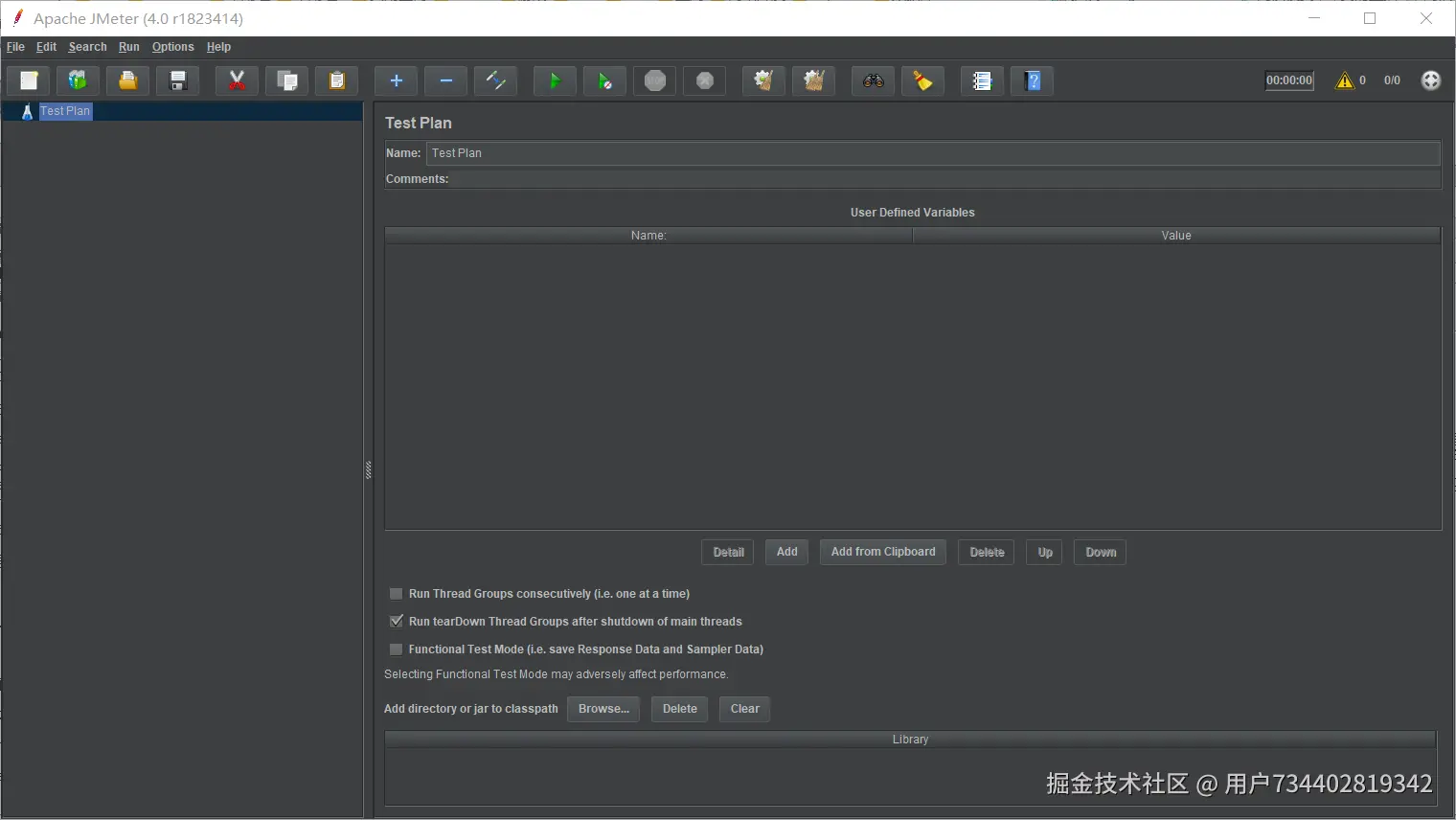Click Delete under User Defined Variables
Viewport: 1456px width, 820px height.
(x=987, y=553)
